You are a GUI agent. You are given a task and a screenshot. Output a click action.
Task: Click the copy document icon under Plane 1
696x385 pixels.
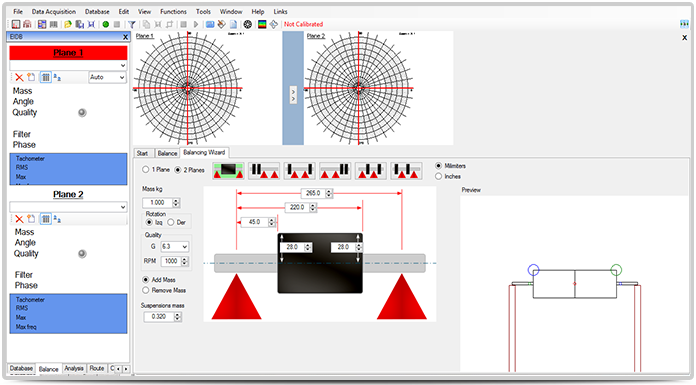tap(31, 77)
